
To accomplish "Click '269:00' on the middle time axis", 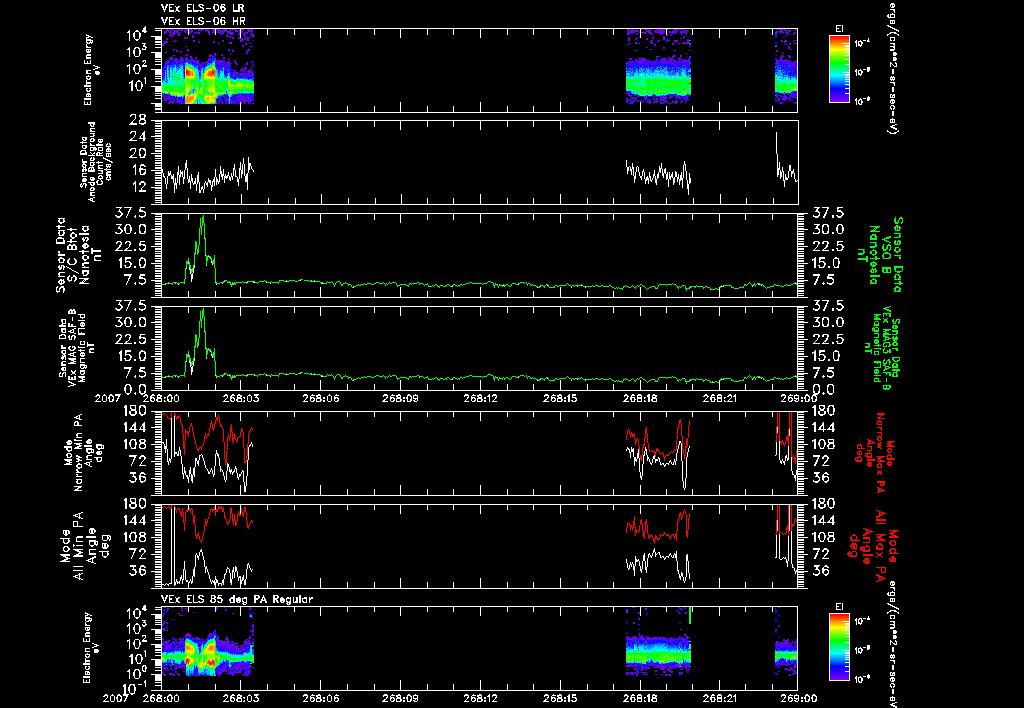I will pos(798,398).
